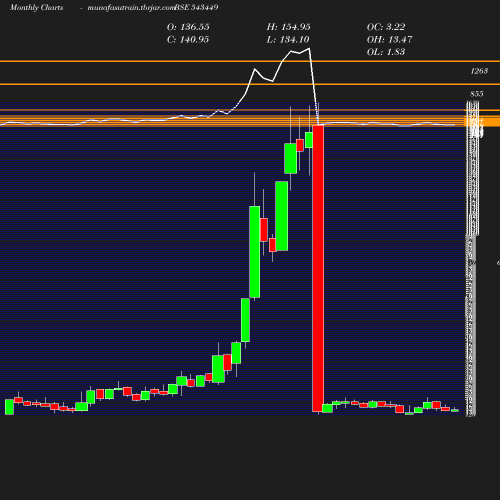
Task: Click the close value 'C: 140.95'
Action: pyautogui.click(x=188, y=40)
